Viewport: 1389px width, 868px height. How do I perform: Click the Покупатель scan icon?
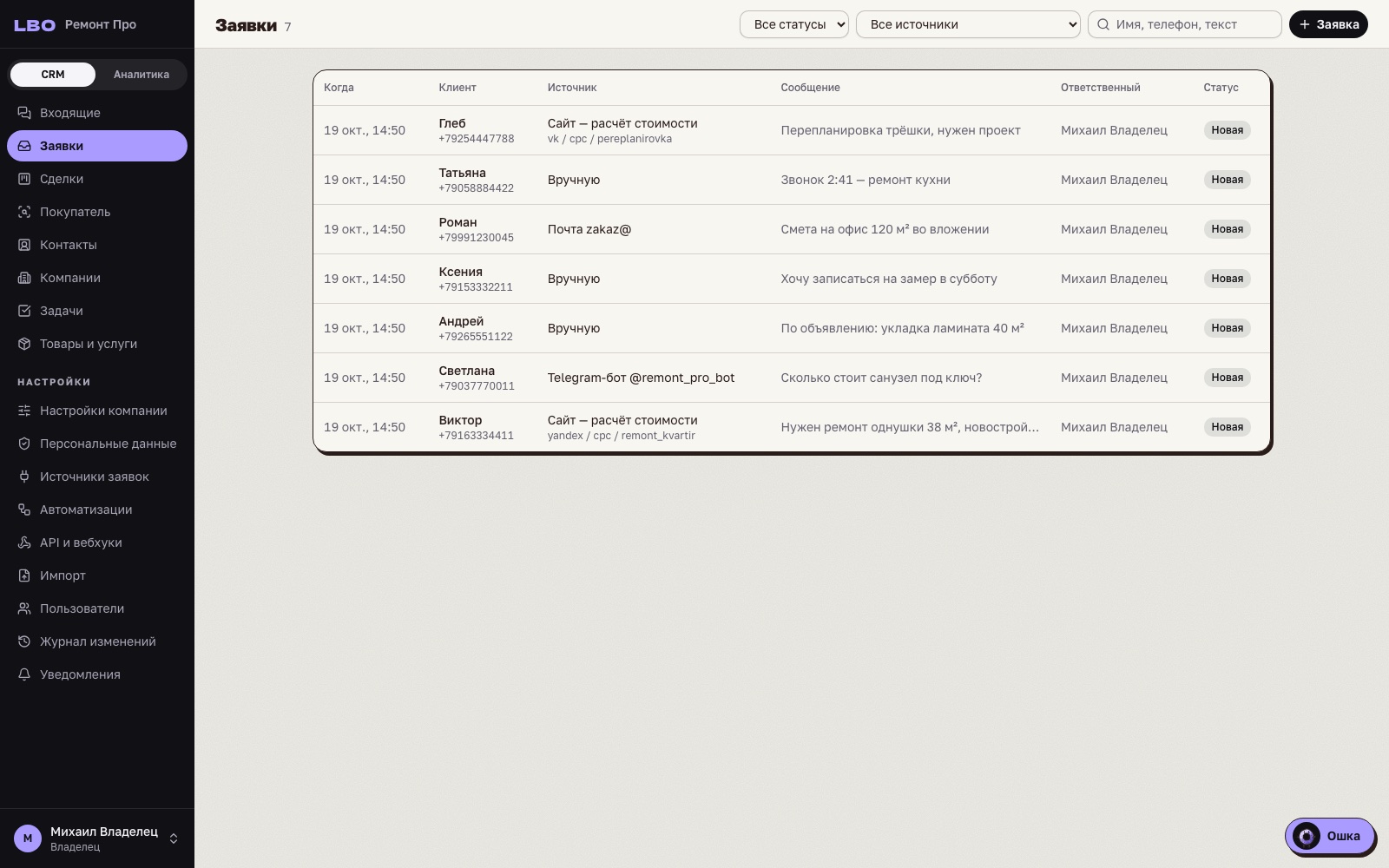coord(24,212)
